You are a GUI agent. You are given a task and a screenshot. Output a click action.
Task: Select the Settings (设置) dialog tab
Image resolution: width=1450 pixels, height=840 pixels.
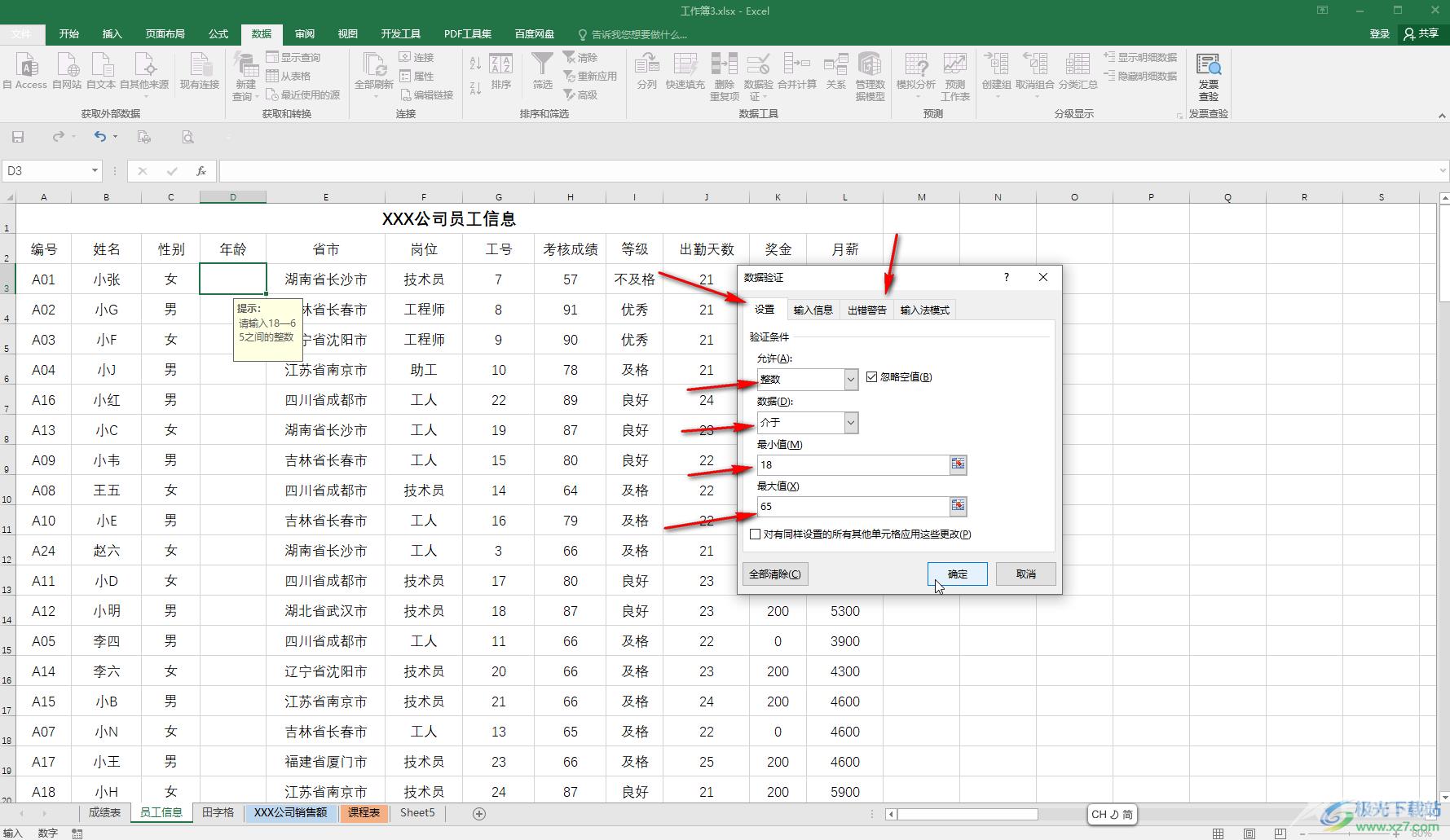coord(765,310)
